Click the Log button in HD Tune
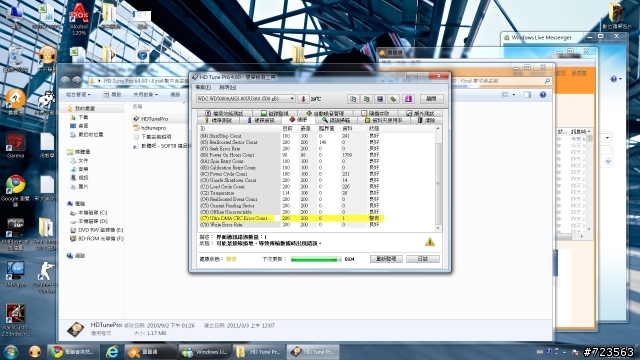Image resolution: width=640 pixels, height=360 pixels. point(422,259)
